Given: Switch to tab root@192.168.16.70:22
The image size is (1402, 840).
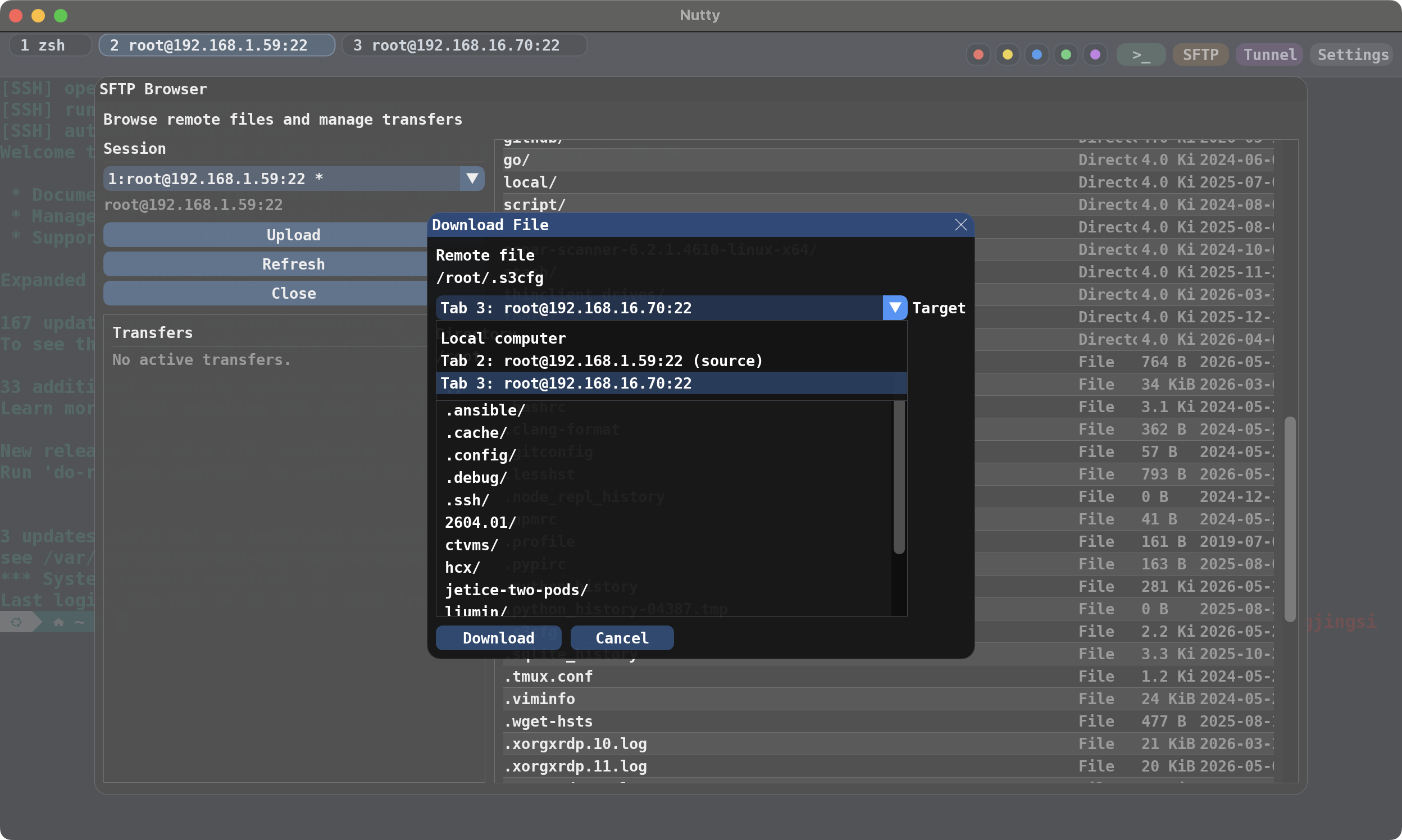Looking at the screenshot, I should [x=465, y=45].
